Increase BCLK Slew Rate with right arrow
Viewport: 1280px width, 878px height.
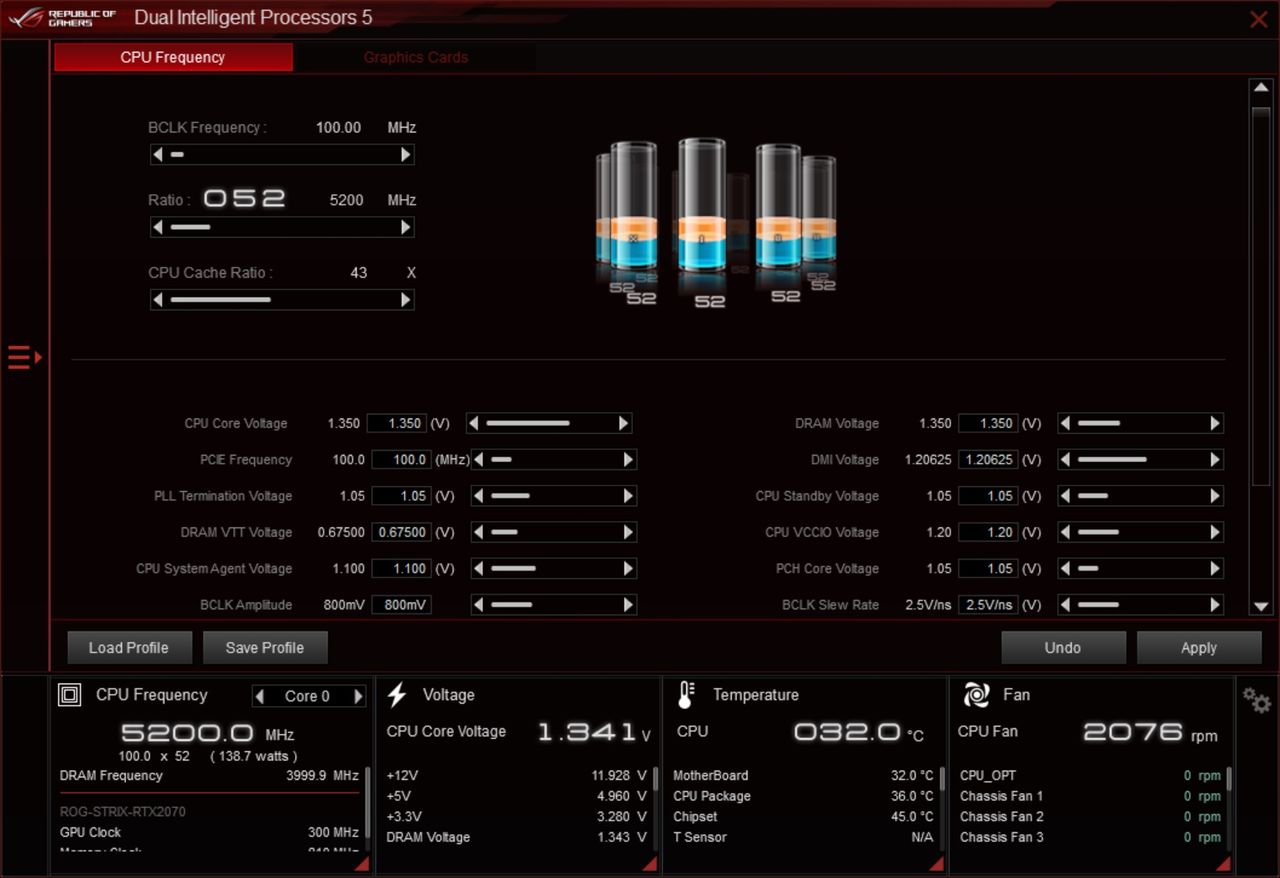click(1215, 605)
